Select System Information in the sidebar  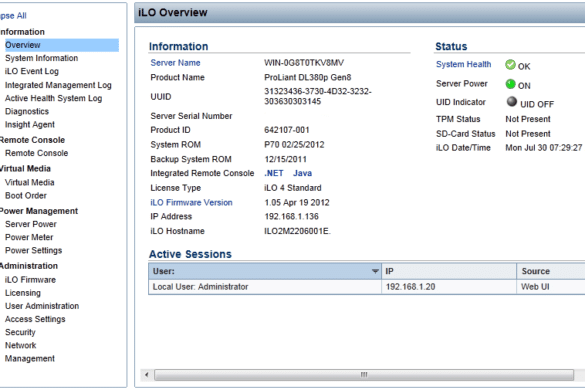41,58
